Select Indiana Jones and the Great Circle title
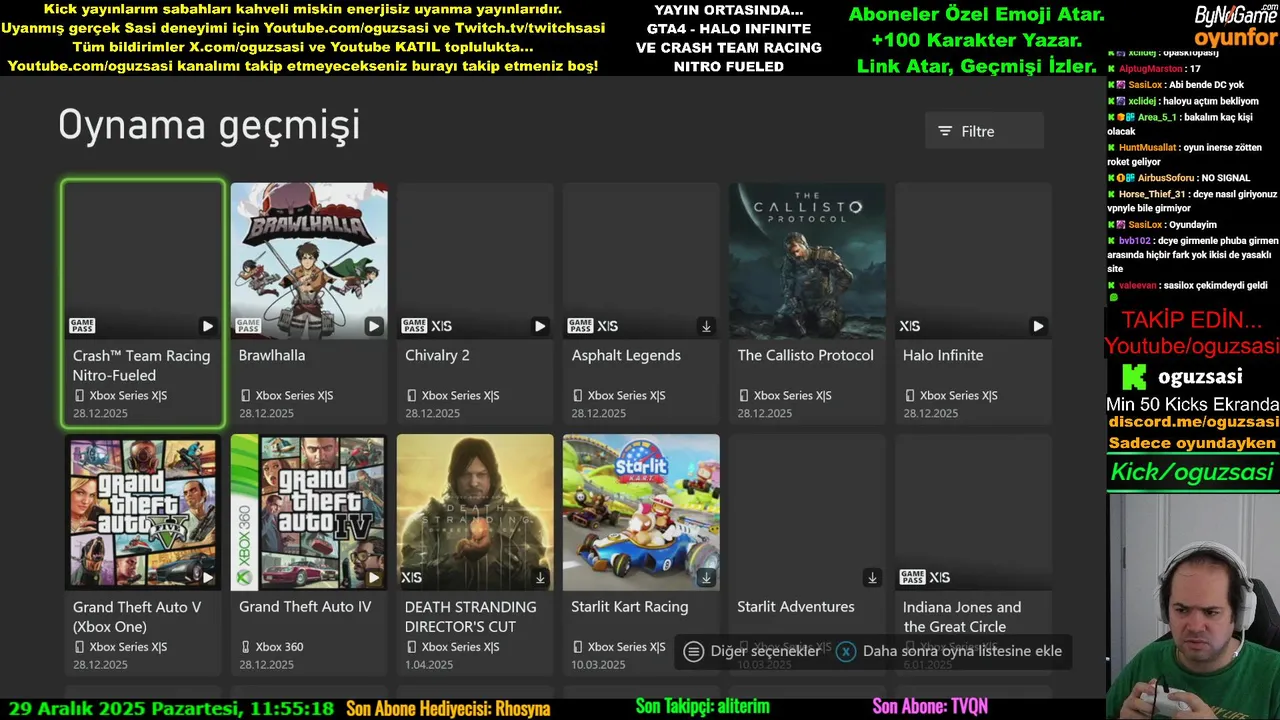The width and height of the screenshot is (1280, 720). click(962, 616)
